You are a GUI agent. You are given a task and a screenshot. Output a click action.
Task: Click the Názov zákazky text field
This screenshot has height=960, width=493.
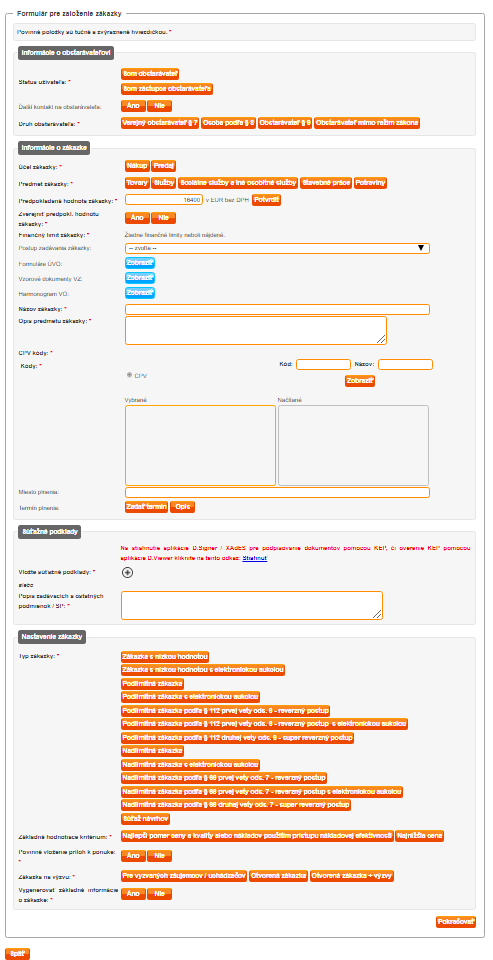tap(277, 309)
